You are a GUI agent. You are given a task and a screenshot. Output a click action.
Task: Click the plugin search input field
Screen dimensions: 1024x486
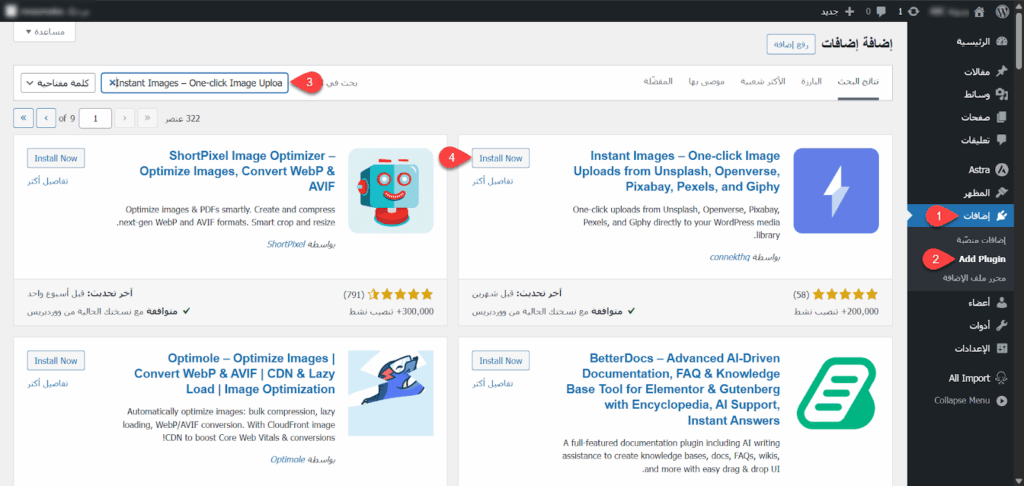pos(195,83)
